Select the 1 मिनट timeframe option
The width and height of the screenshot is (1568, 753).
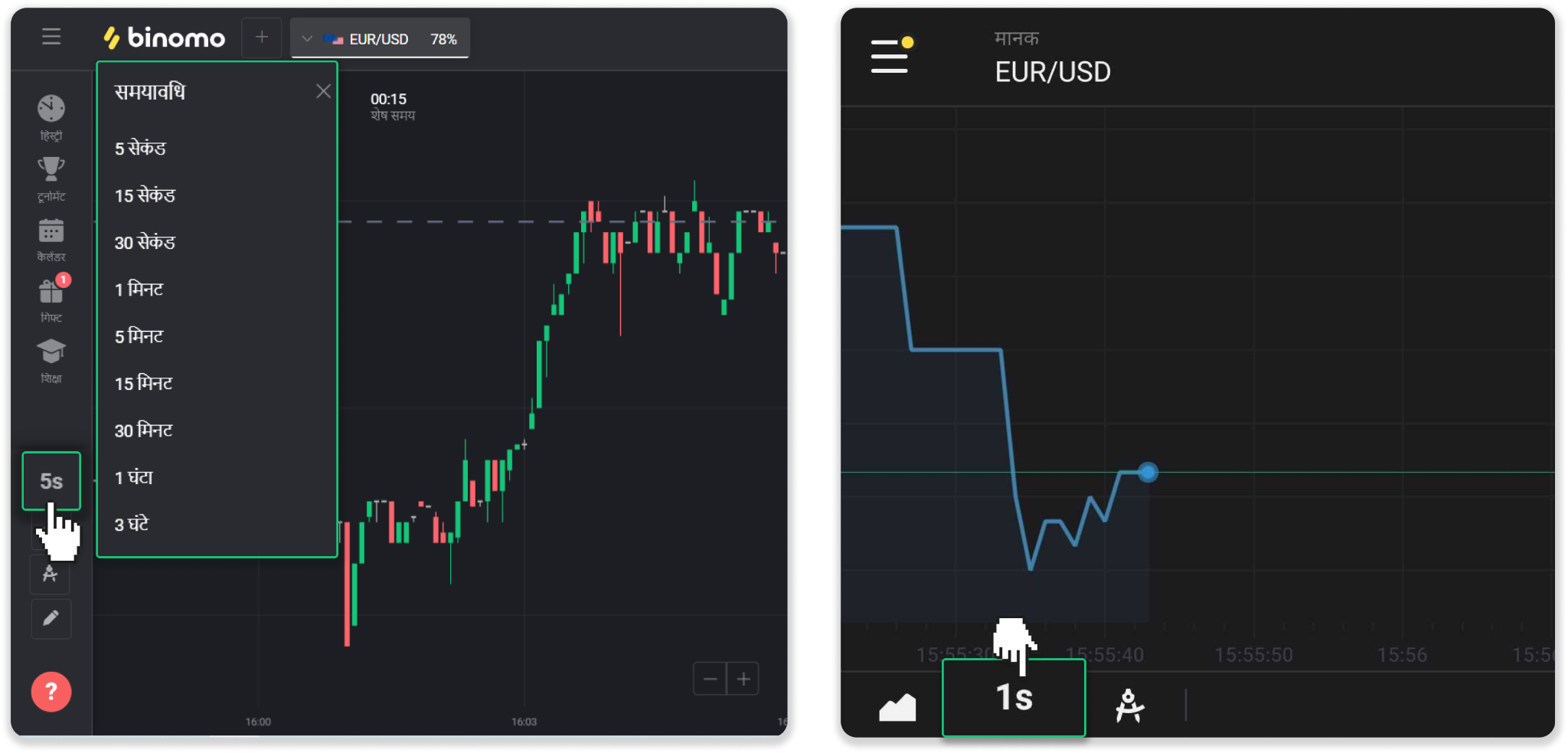pos(139,290)
